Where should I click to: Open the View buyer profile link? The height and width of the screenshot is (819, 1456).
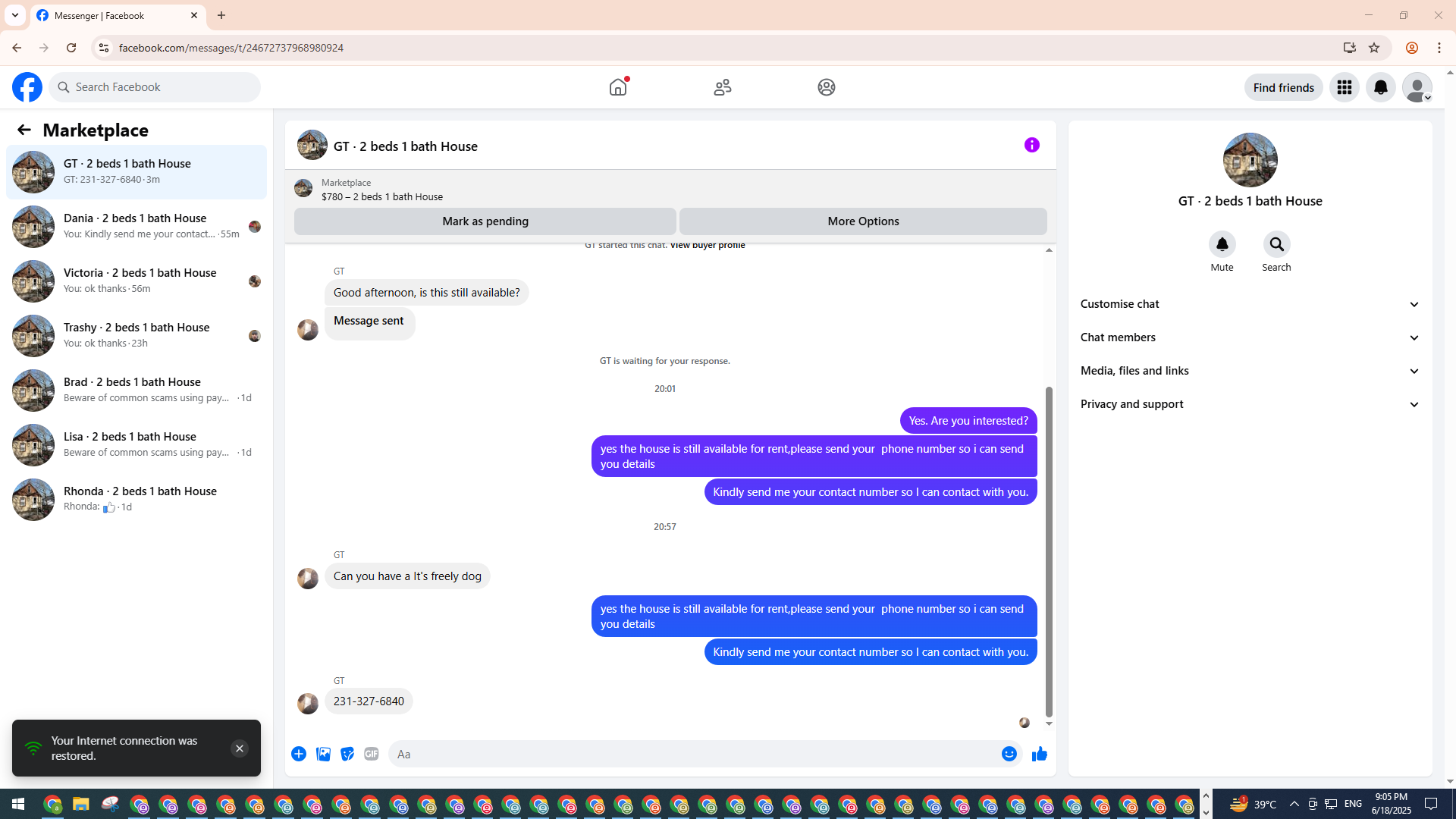(708, 245)
